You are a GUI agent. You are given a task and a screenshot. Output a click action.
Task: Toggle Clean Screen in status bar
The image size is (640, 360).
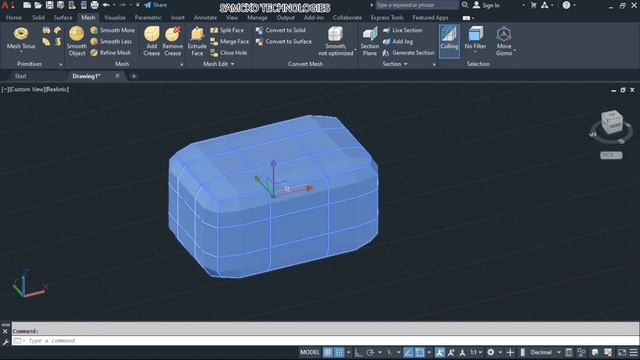pyautogui.click(x=622, y=352)
